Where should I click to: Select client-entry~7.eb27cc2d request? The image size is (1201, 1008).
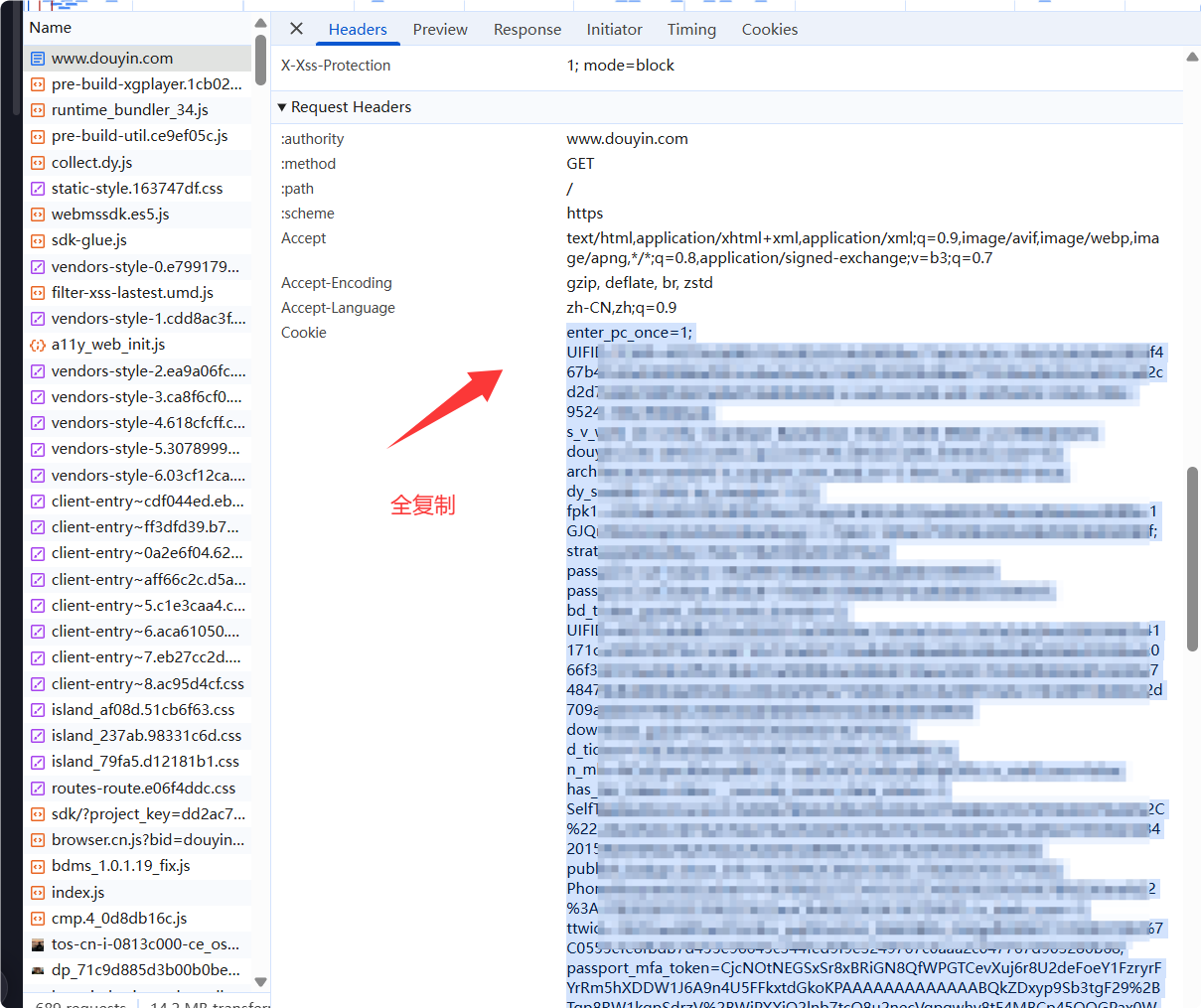click(x=137, y=657)
